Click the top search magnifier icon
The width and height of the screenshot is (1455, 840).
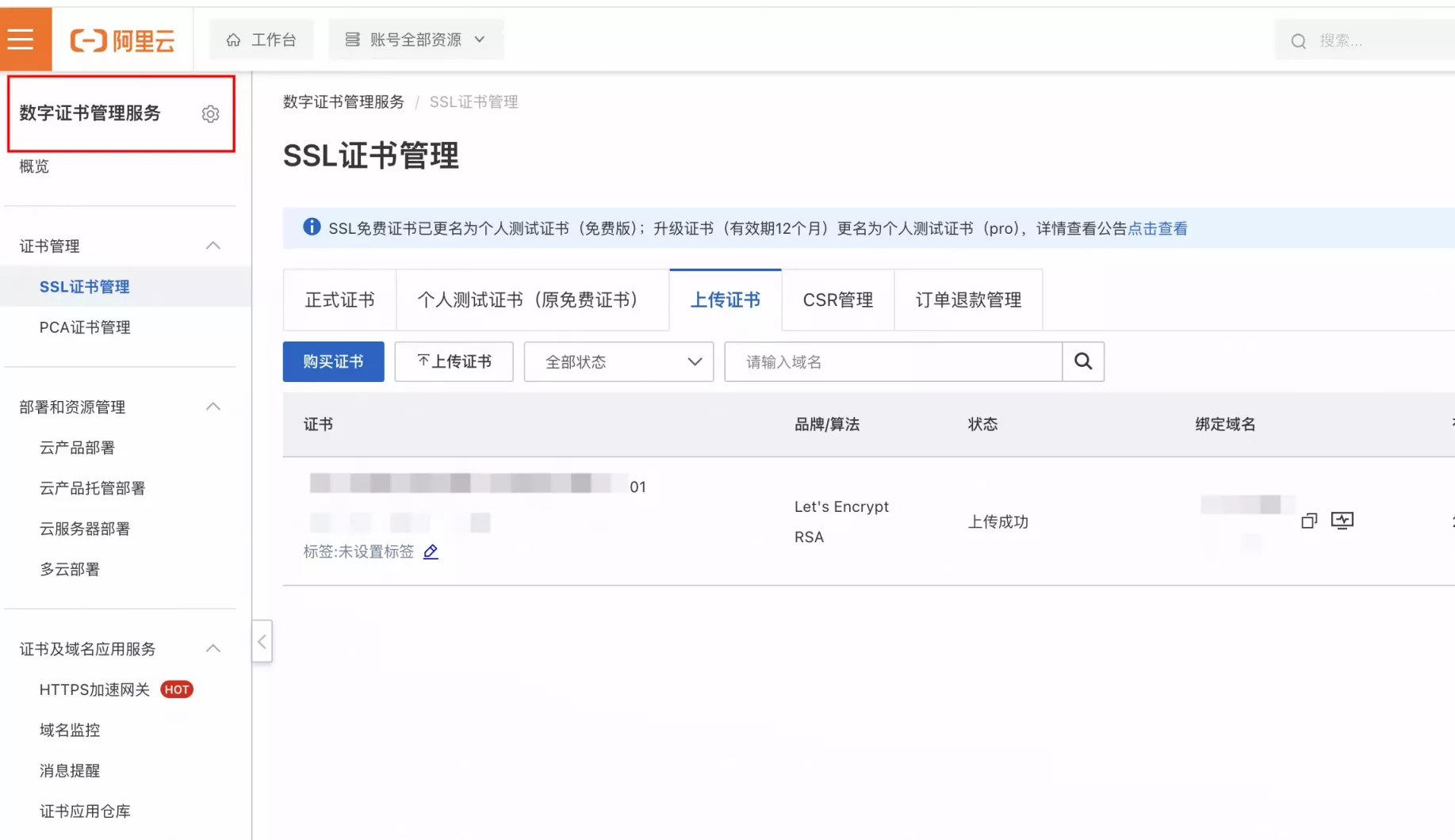(x=1298, y=41)
